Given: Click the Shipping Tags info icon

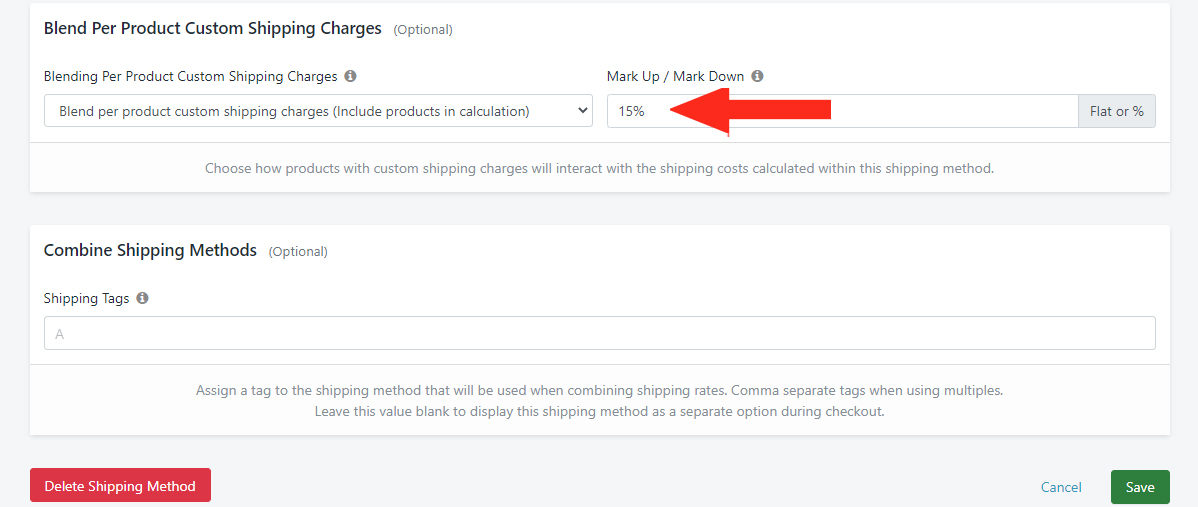Looking at the screenshot, I should [x=142, y=299].
